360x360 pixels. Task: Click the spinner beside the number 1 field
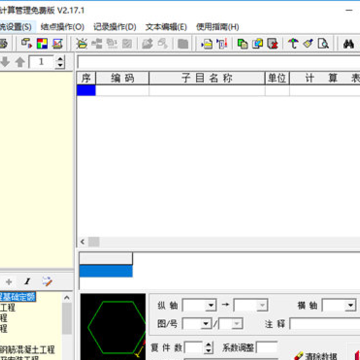pos(60,62)
